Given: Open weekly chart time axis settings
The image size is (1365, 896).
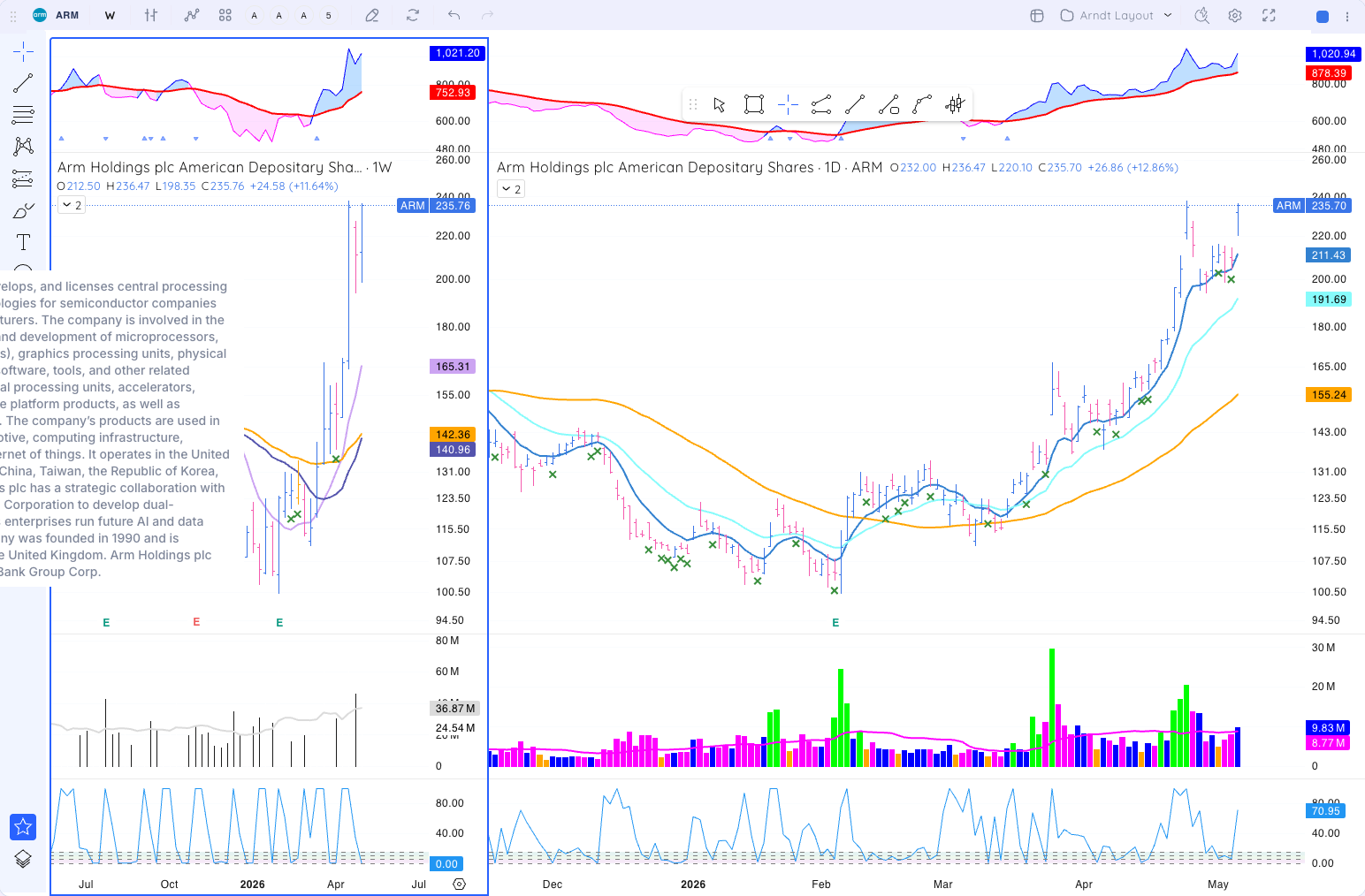Looking at the screenshot, I should pyautogui.click(x=459, y=884).
